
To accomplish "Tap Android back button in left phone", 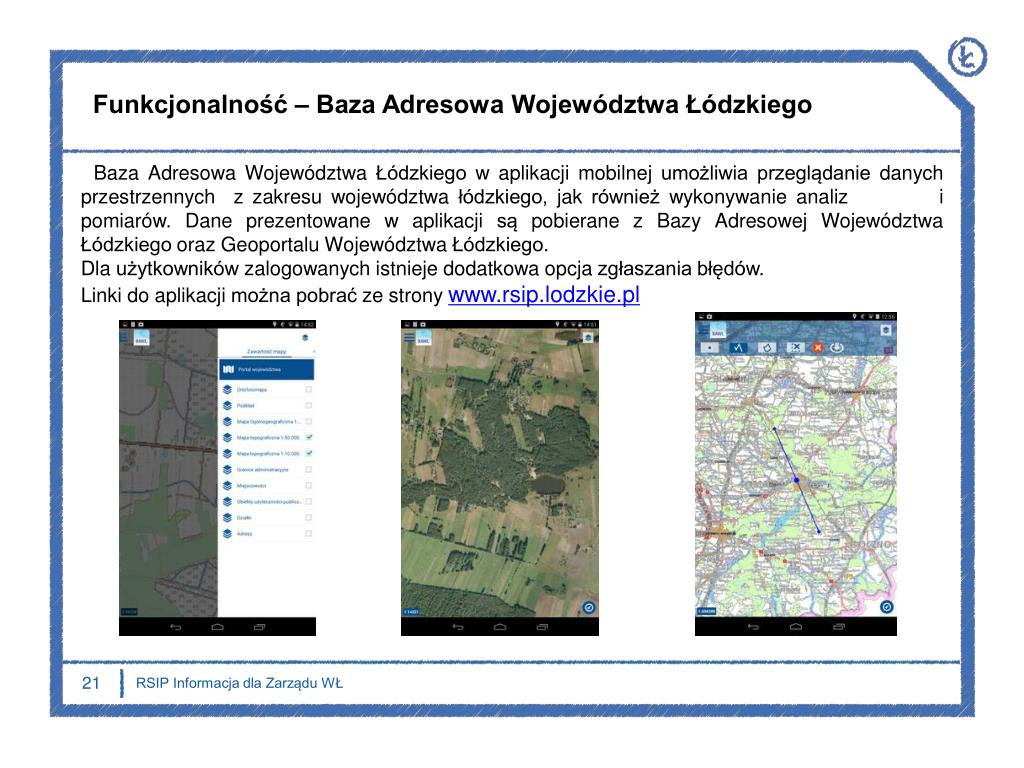I will 176,627.
